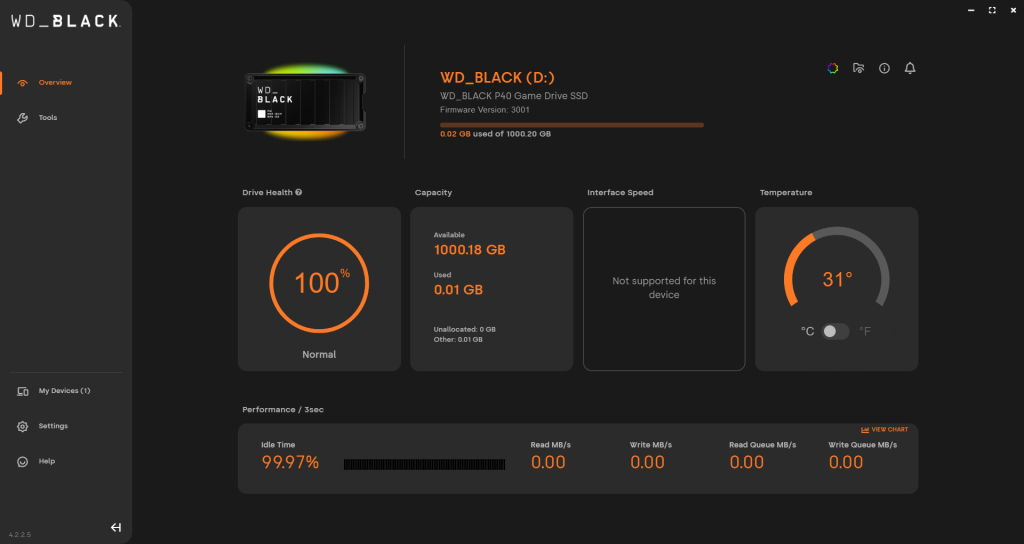Click the °C unit label
Image resolution: width=1024 pixels, height=544 pixels.
coord(807,332)
